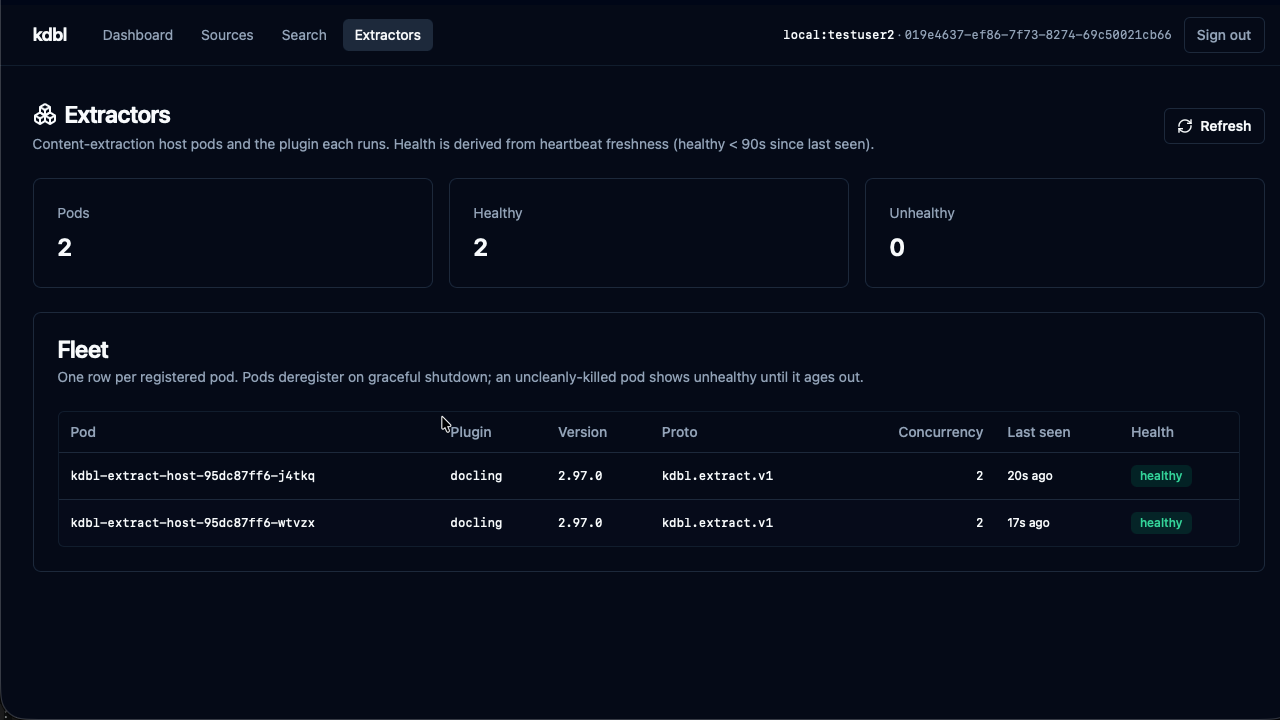This screenshot has width=1280, height=720.
Task: Click the Refresh button
Action: (1214, 126)
